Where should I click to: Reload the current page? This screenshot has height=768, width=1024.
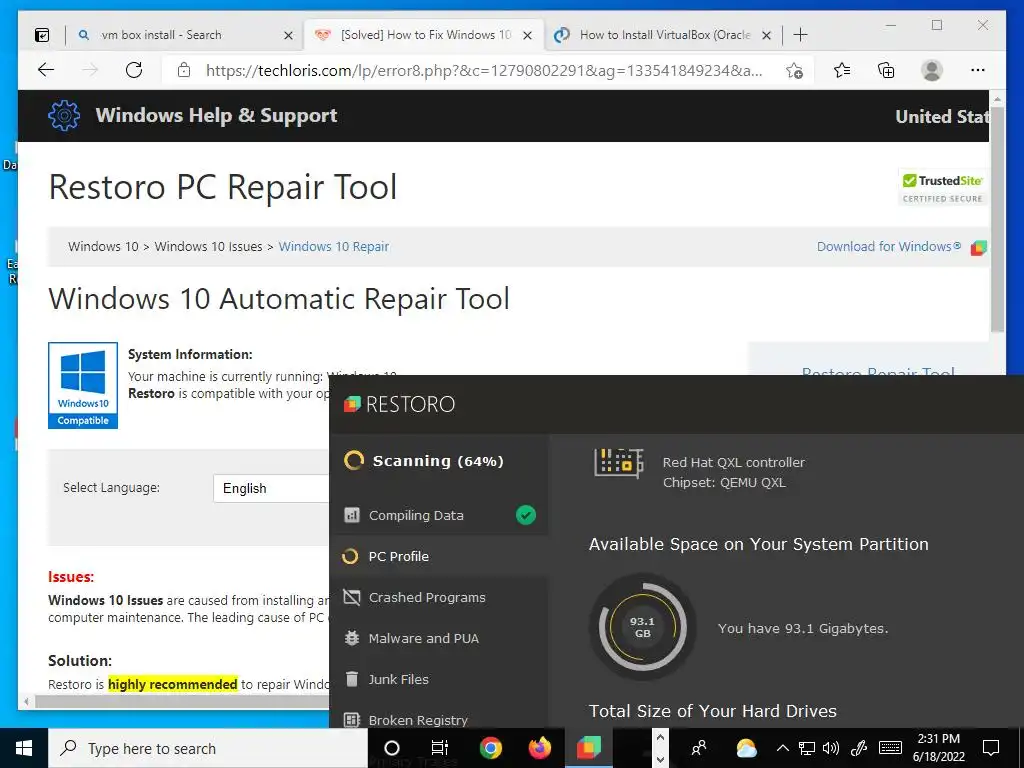[x=134, y=70]
